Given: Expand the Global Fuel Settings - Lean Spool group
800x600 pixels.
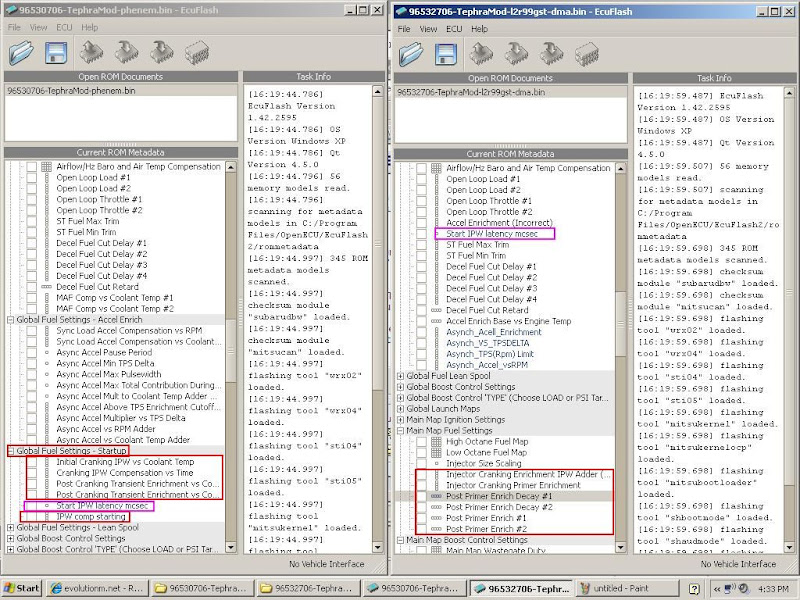Looking at the screenshot, I should pyautogui.click(x=10, y=527).
